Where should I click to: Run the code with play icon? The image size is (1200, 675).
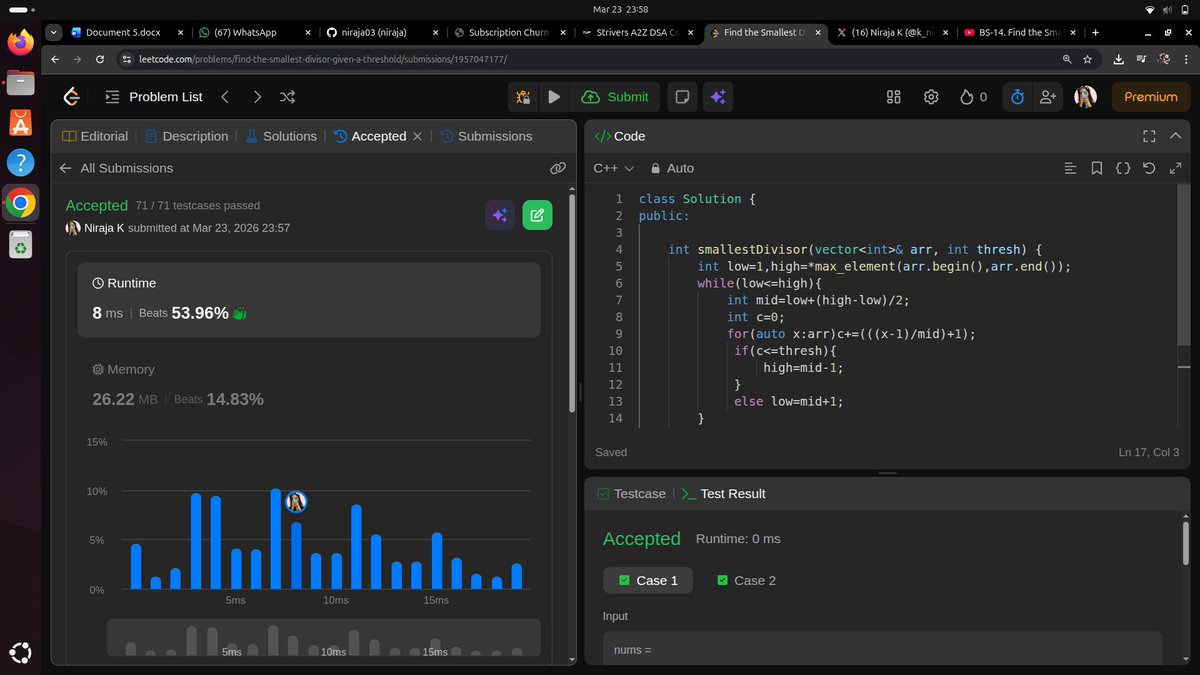(x=554, y=97)
